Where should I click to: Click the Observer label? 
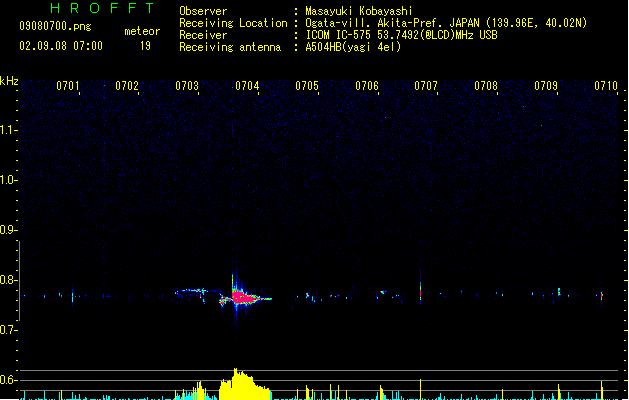tap(203, 11)
